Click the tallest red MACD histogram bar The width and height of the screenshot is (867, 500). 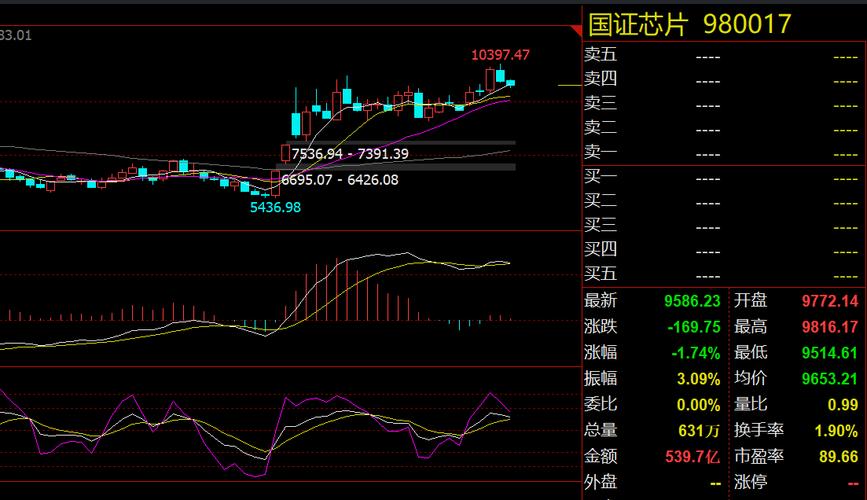(338, 291)
